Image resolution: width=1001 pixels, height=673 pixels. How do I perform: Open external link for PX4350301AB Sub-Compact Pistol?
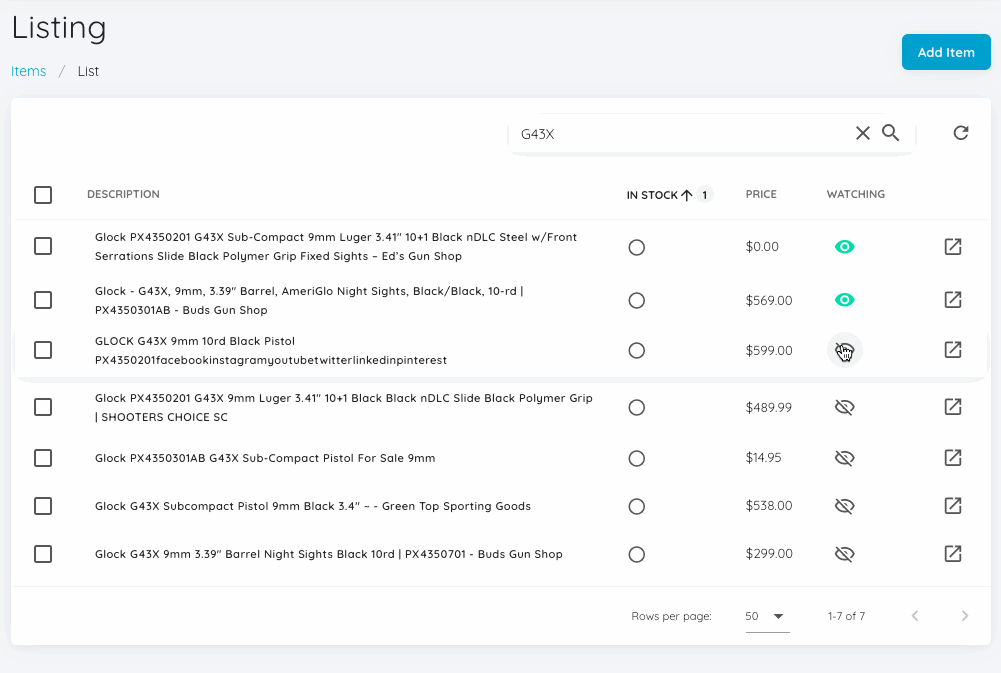coord(952,458)
